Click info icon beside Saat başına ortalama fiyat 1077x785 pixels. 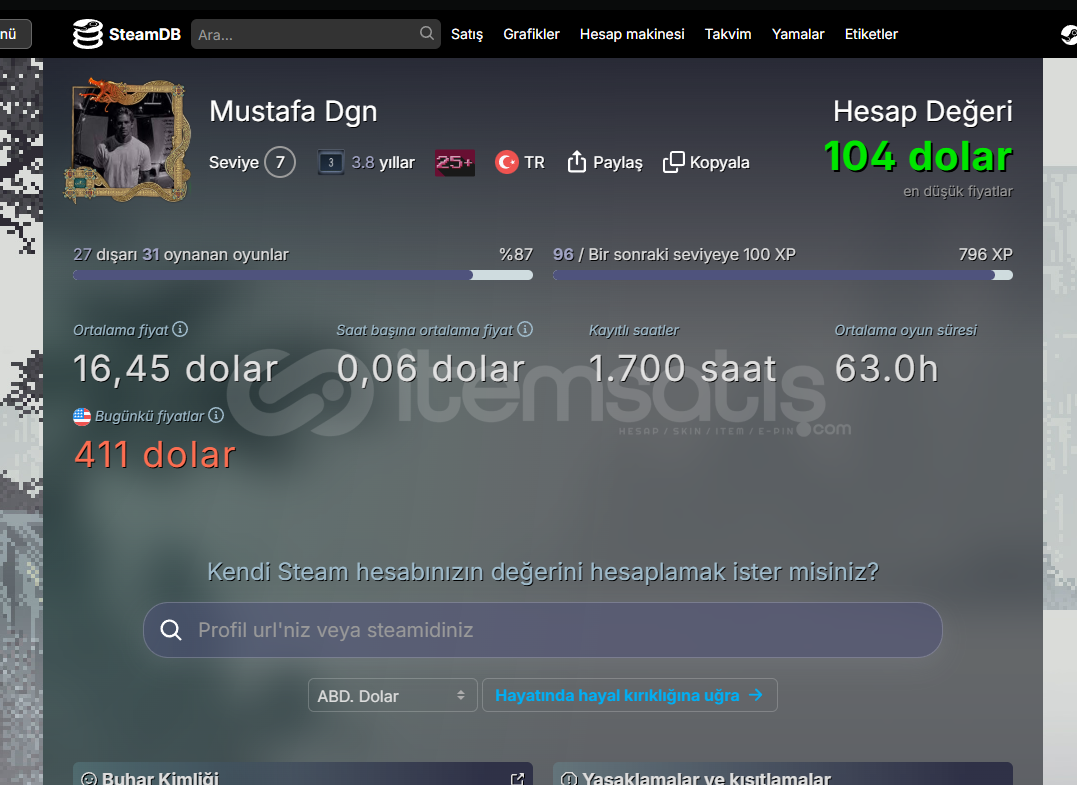tap(525, 330)
